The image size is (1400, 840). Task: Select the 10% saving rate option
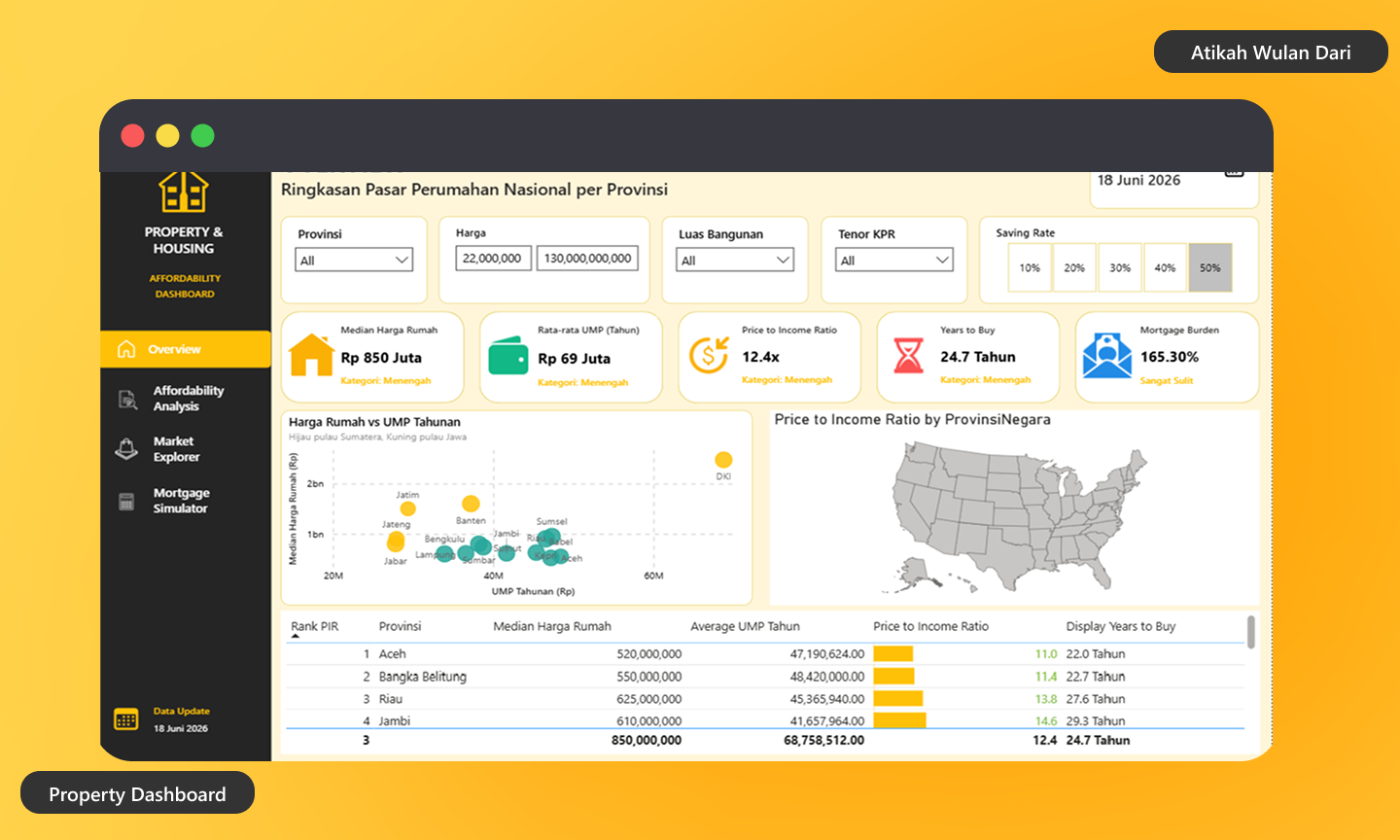[x=1030, y=267]
